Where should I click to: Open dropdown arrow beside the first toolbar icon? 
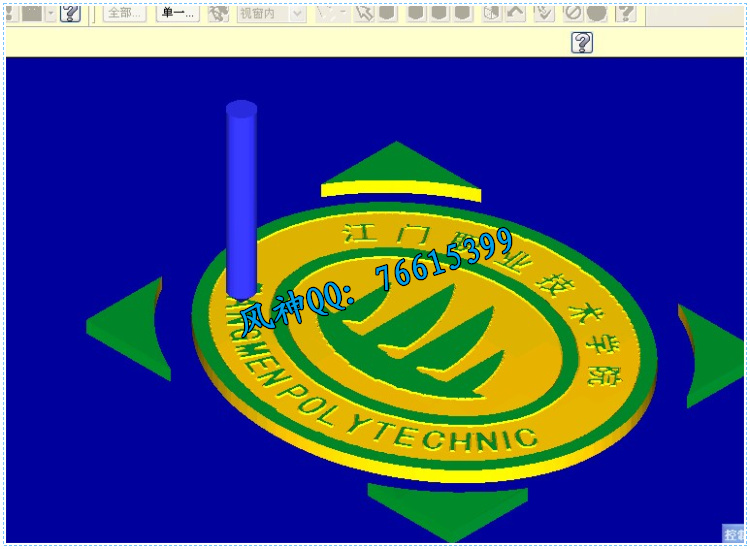point(51,13)
